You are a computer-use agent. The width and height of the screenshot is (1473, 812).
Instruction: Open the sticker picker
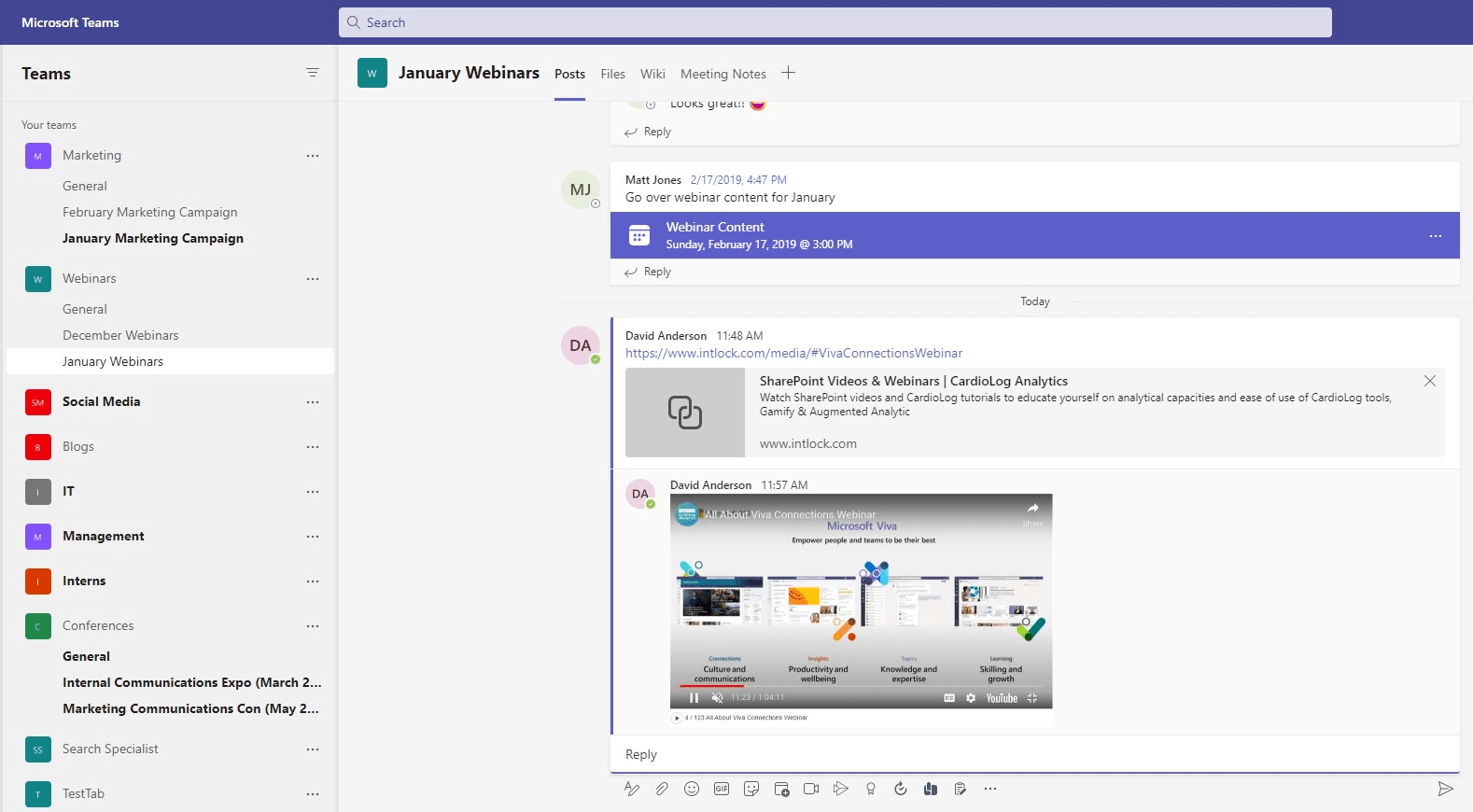point(751,789)
